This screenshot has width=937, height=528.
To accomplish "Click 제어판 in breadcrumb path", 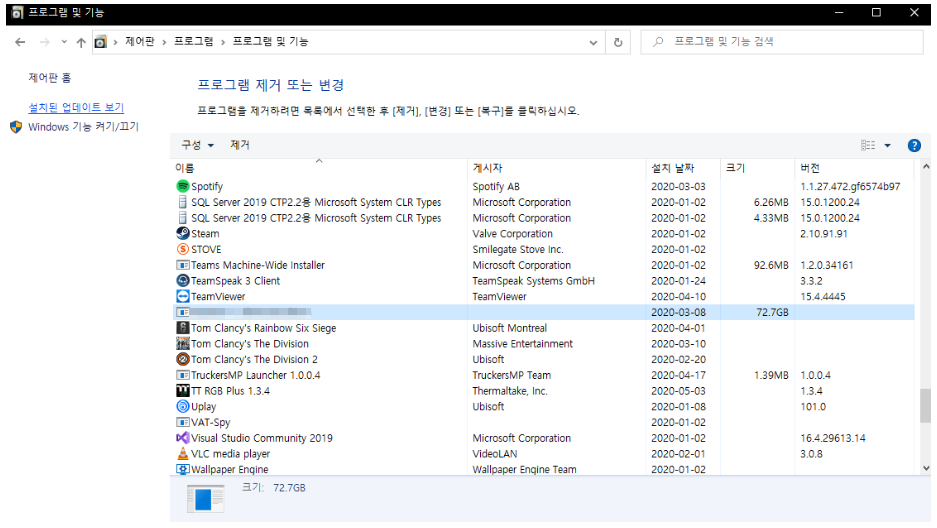I will (139, 41).
